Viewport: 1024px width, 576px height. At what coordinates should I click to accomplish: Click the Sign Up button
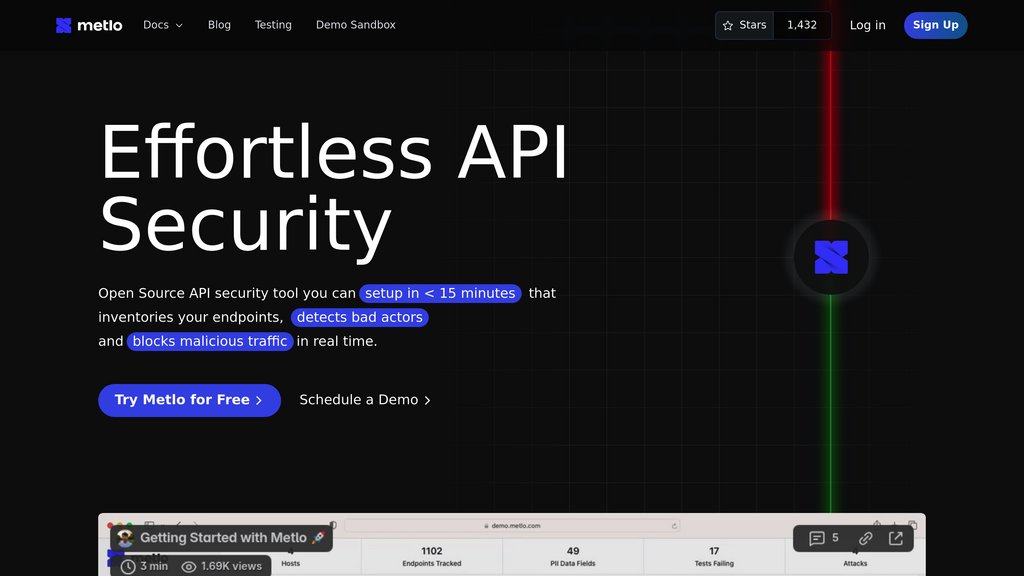coord(935,25)
